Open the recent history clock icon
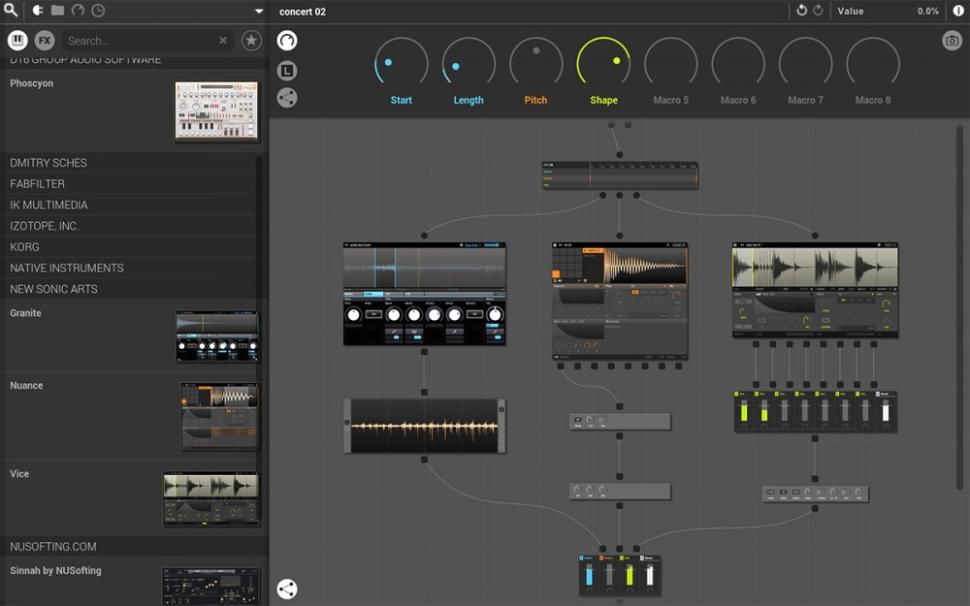The height and width of the screenshot is (606, 970). click(x=98, y=10)
